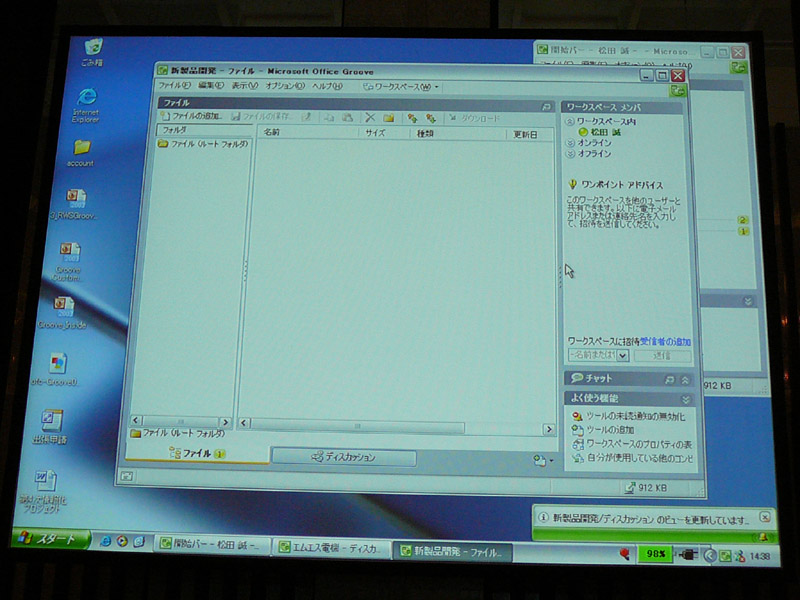Viewport: 800px width, 600px height.
Task: Open the ファイル(F) menu
Action: [x=174, y=85]
